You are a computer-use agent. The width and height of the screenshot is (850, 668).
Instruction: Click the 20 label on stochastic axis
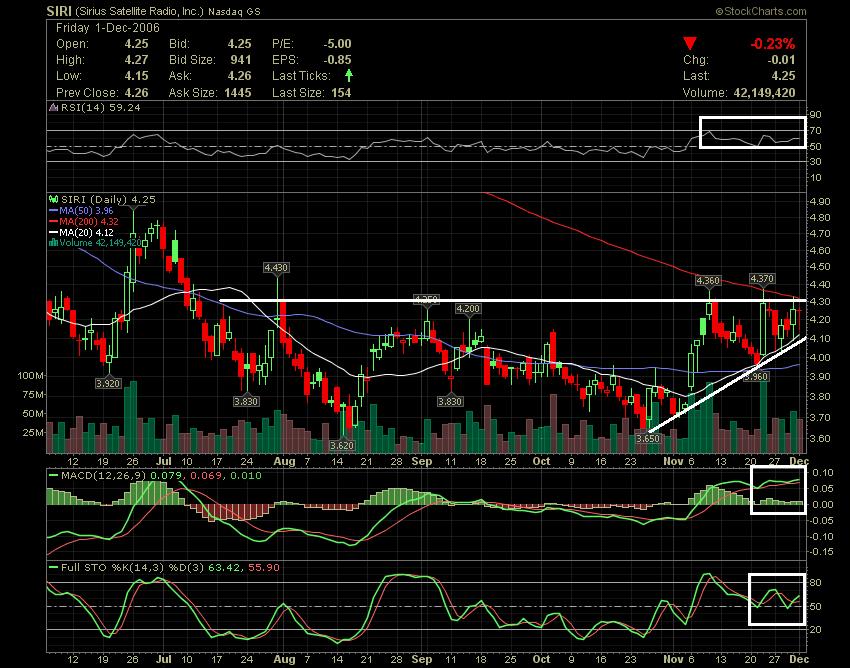pos(815,630)
